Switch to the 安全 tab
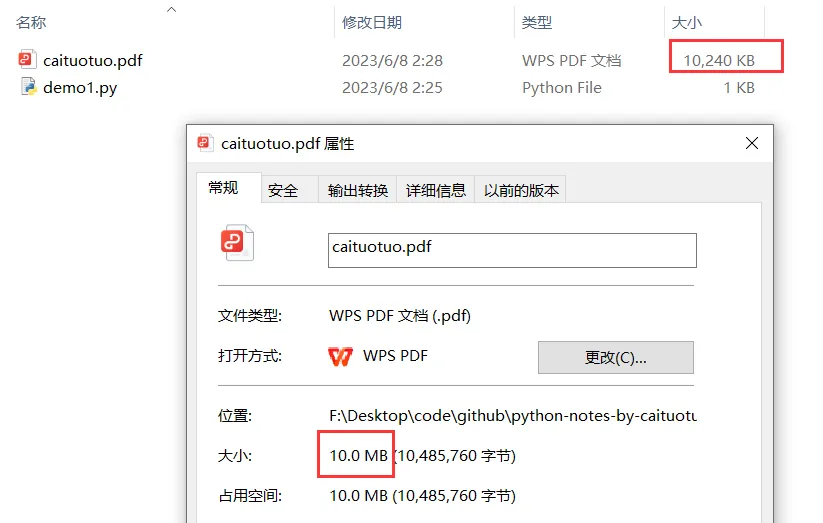Image resolution: width=823 pixels, height=523 pixels. 289,190
